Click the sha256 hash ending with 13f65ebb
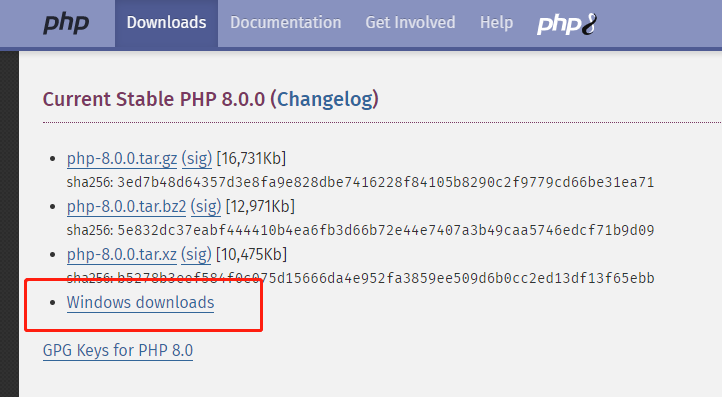722x397 pixels. click(385, 278)
